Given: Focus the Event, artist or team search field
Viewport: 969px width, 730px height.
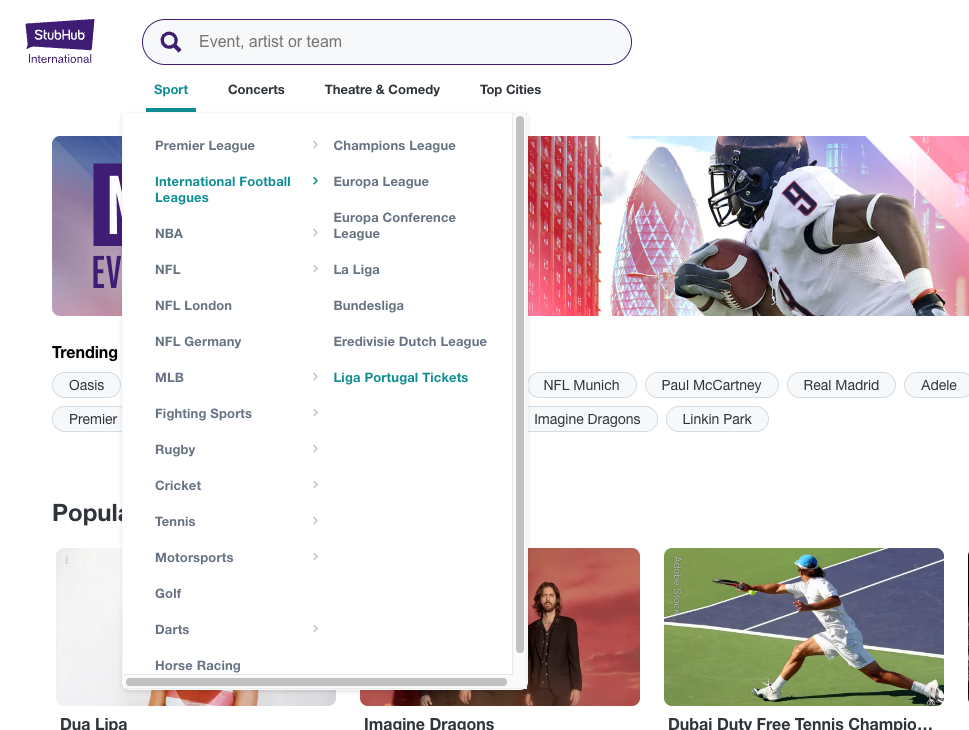Looking at the screenshot, I should 387,42.
